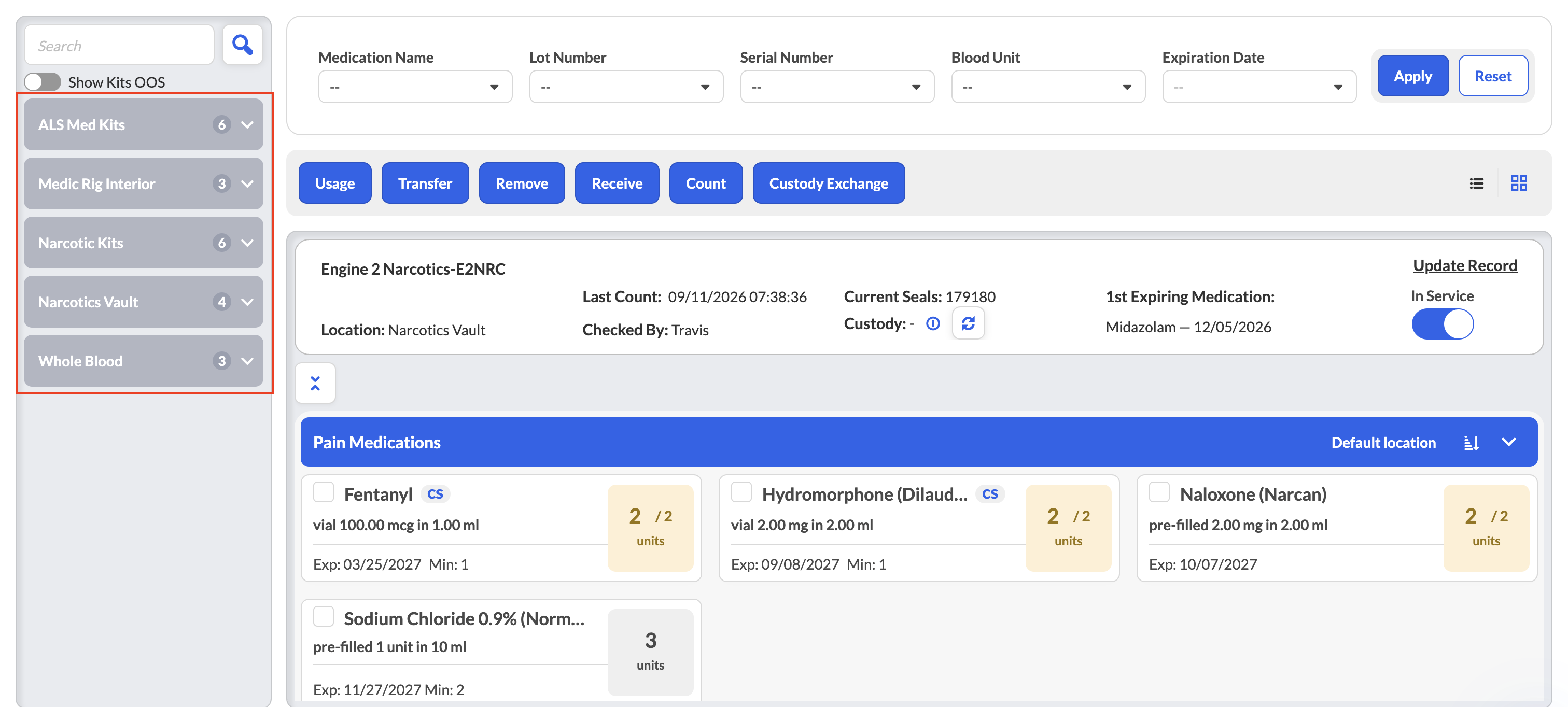The height and width of the screenshot is (707, 1568).
Task: Apply the selected filters
Action: 1413,76
